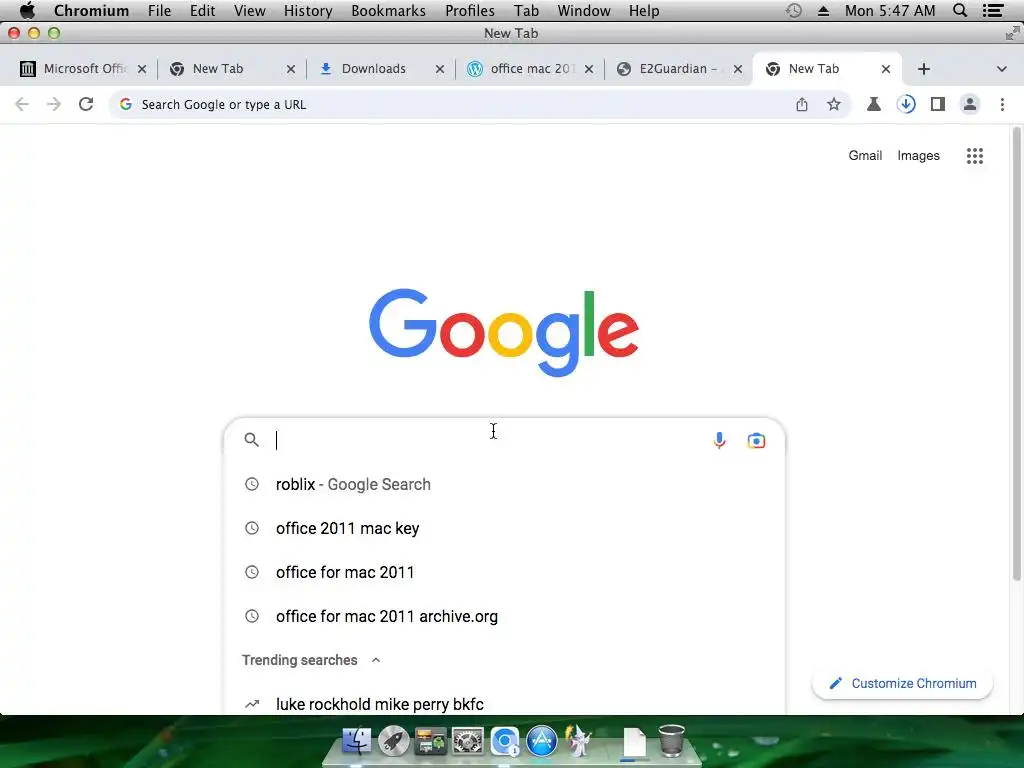Click the Google icon in address bar
This screenshot has height=768, width=1024.
coord(126,104)
